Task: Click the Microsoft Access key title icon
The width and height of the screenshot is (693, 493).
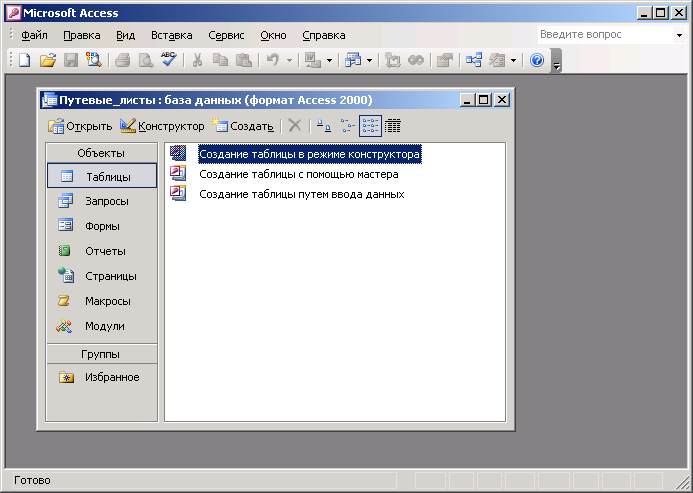Action: click(13, 13)
